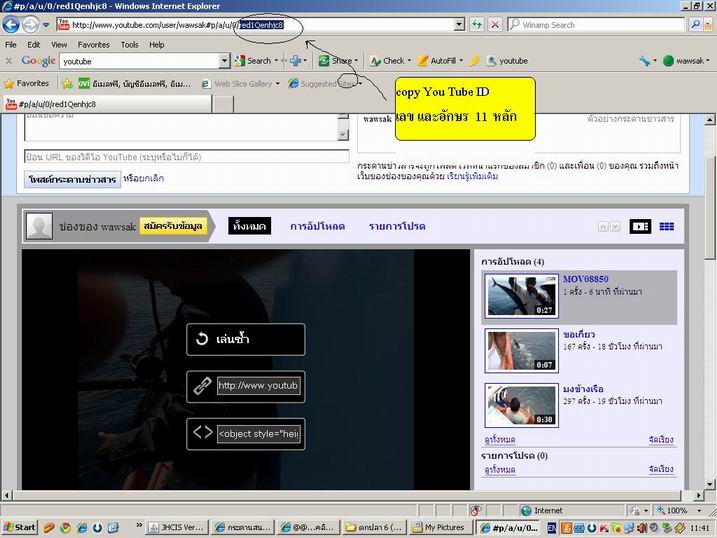Screen dimensions: 717x538
Task: Expand the Google toolbar search suggestions dropdown
Action: tap(224, 61)
